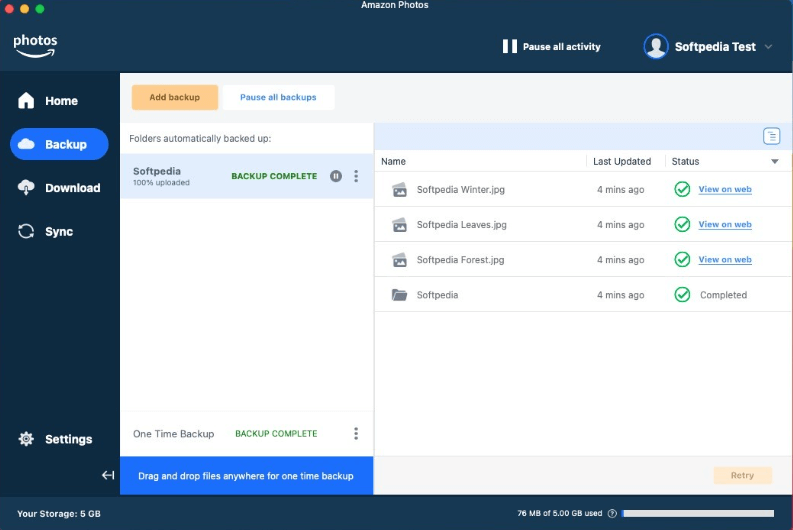793x530 pixels.
Task: Click the 100% uploaded text
Action: point(161,183)
